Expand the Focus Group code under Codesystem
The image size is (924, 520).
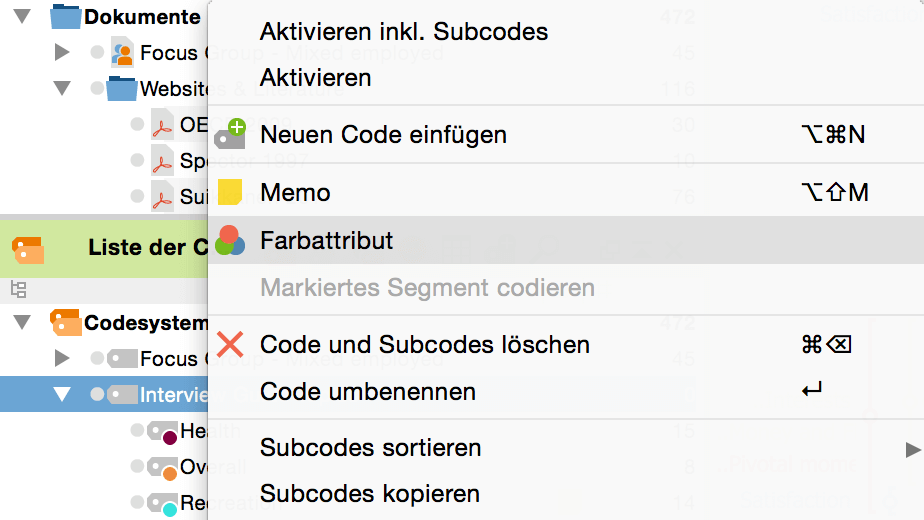[x=62, y=358]
